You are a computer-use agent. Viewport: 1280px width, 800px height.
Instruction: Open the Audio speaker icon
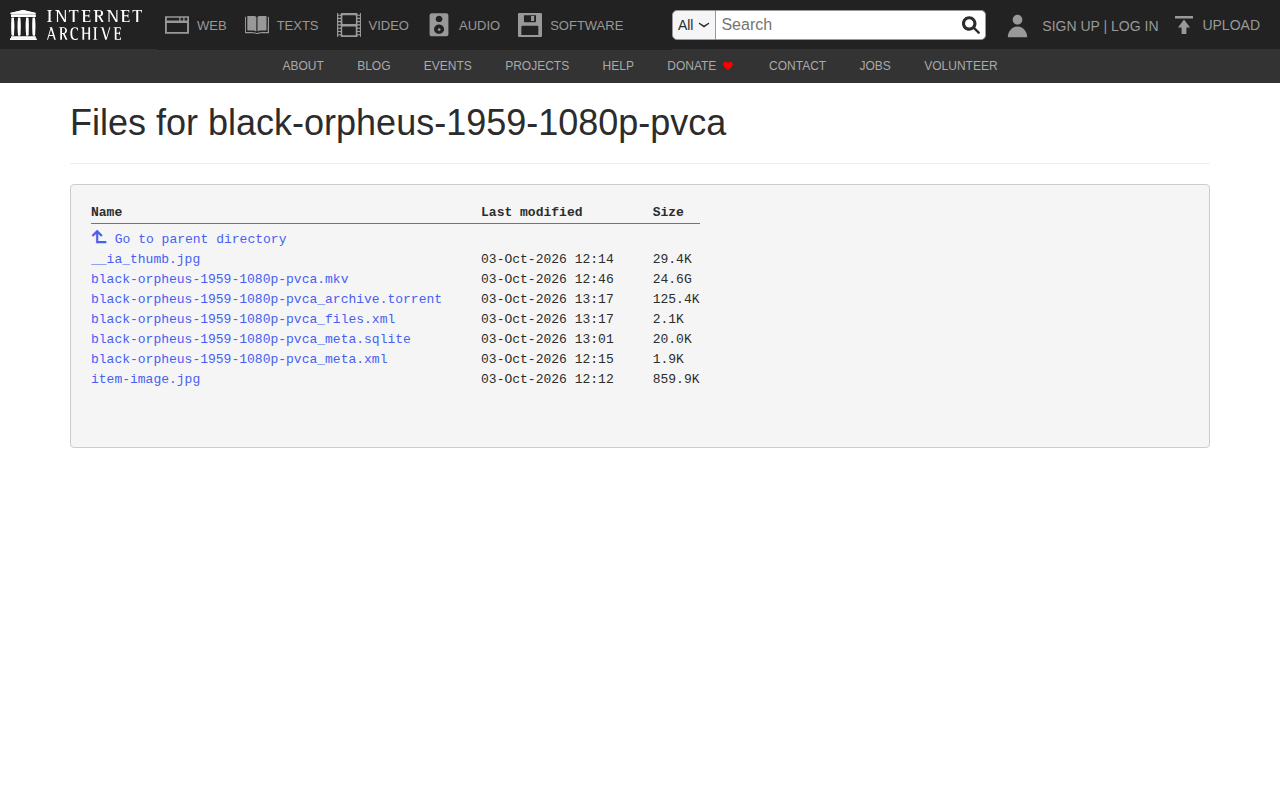[x=439, y=25]
